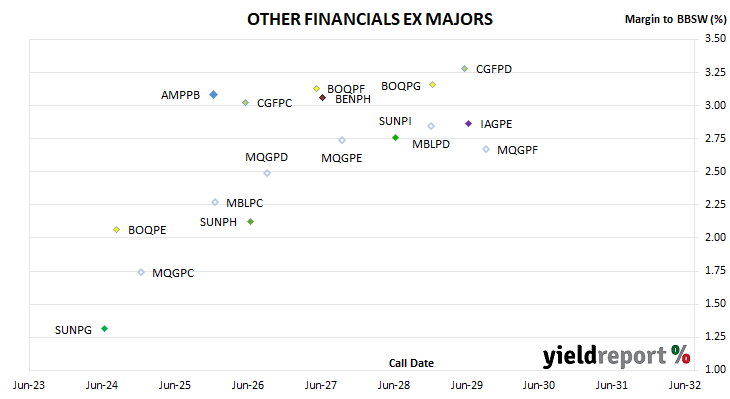Select the SUNPH green diamond point
Viewport: 730px width, 399px height.
click(x=250, y=222)
